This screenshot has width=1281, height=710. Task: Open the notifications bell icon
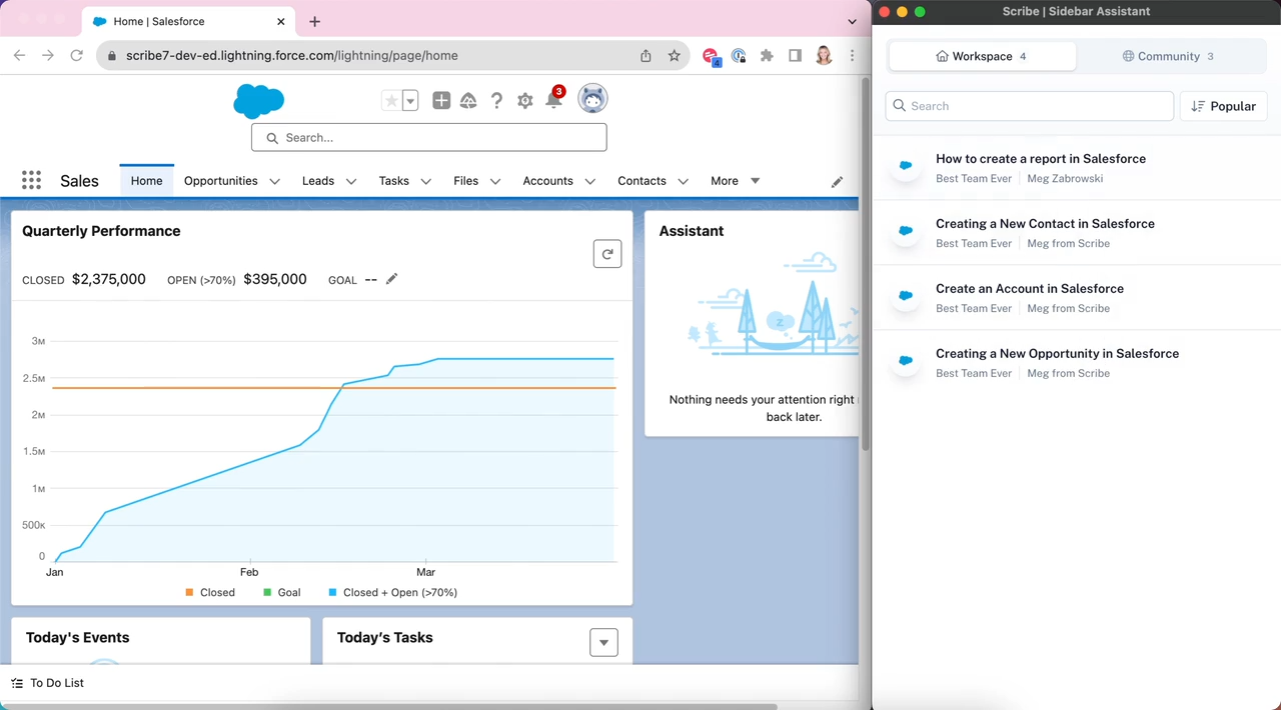click(x=554, y=99)
